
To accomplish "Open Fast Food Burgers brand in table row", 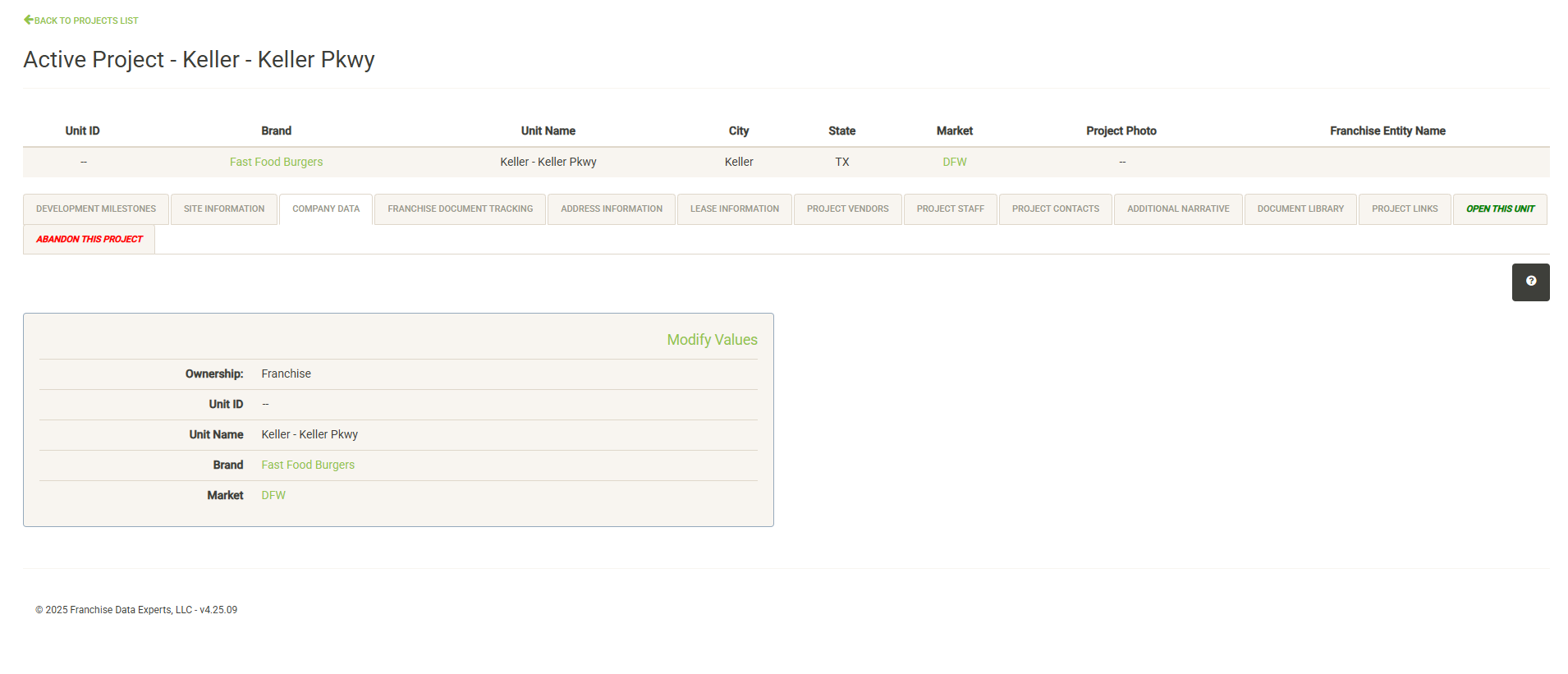I will pos(276,163).
